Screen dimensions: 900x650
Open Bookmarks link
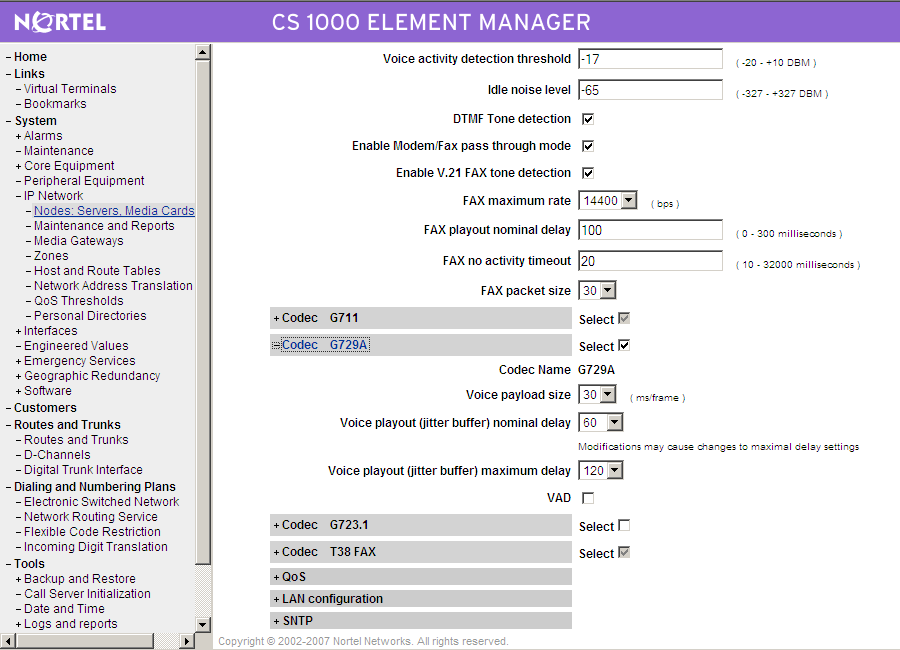click(55, 104)
